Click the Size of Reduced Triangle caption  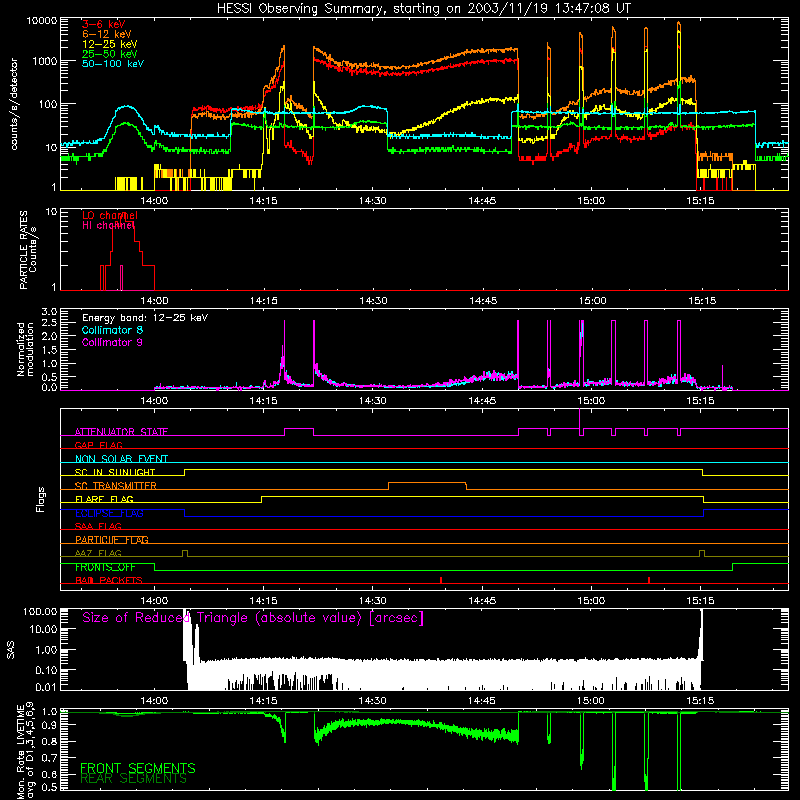tap(253, 618)
